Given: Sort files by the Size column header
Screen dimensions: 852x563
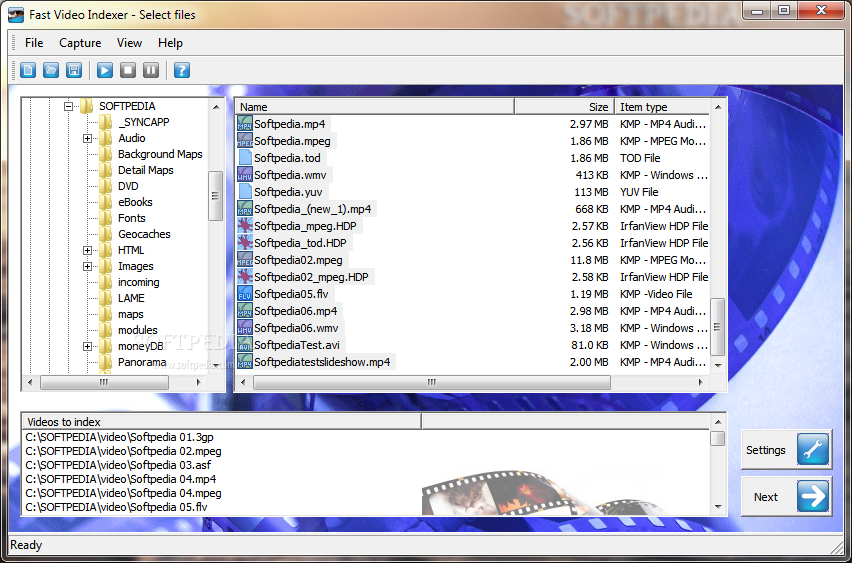Looking at the screenshot, I should 564,107.
